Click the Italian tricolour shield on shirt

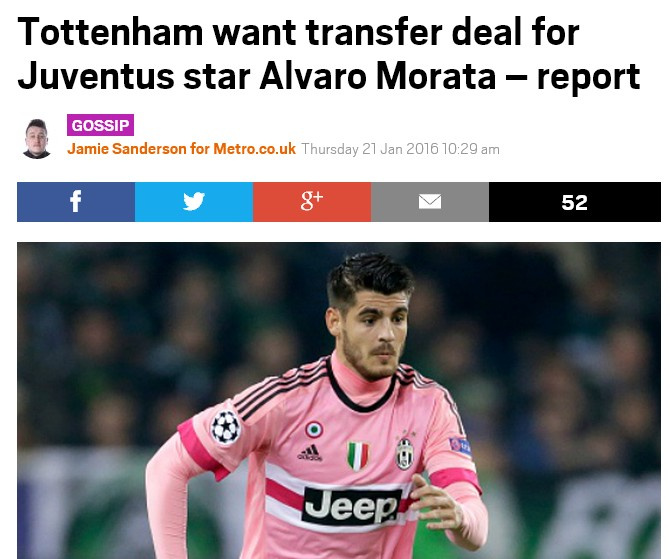pos(358,456)
